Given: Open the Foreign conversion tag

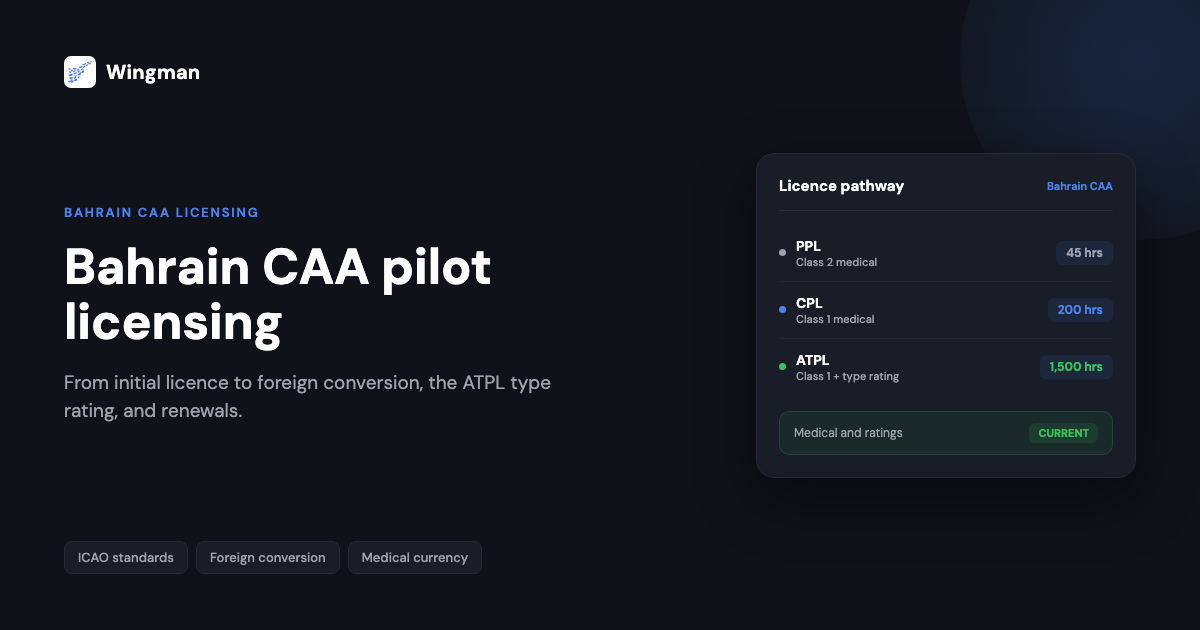Looking at the screenshot, I should pyautogui.click(x=268, y=558).
